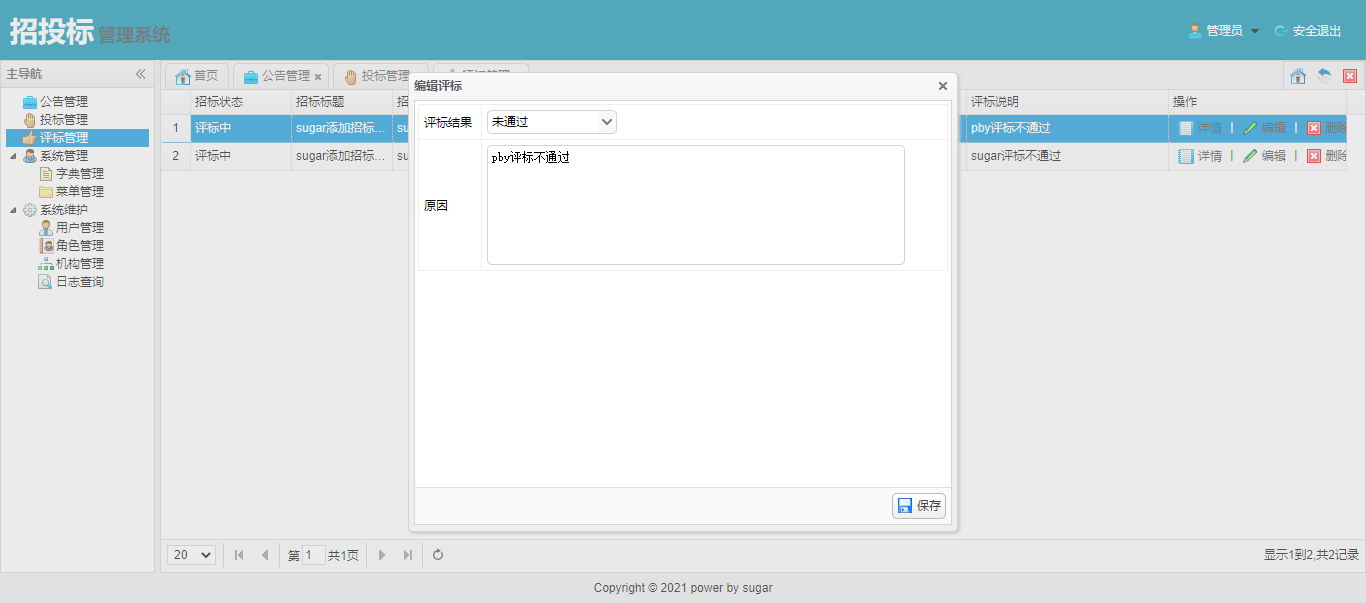Click row number 2 in the grid

pos(176,156)
